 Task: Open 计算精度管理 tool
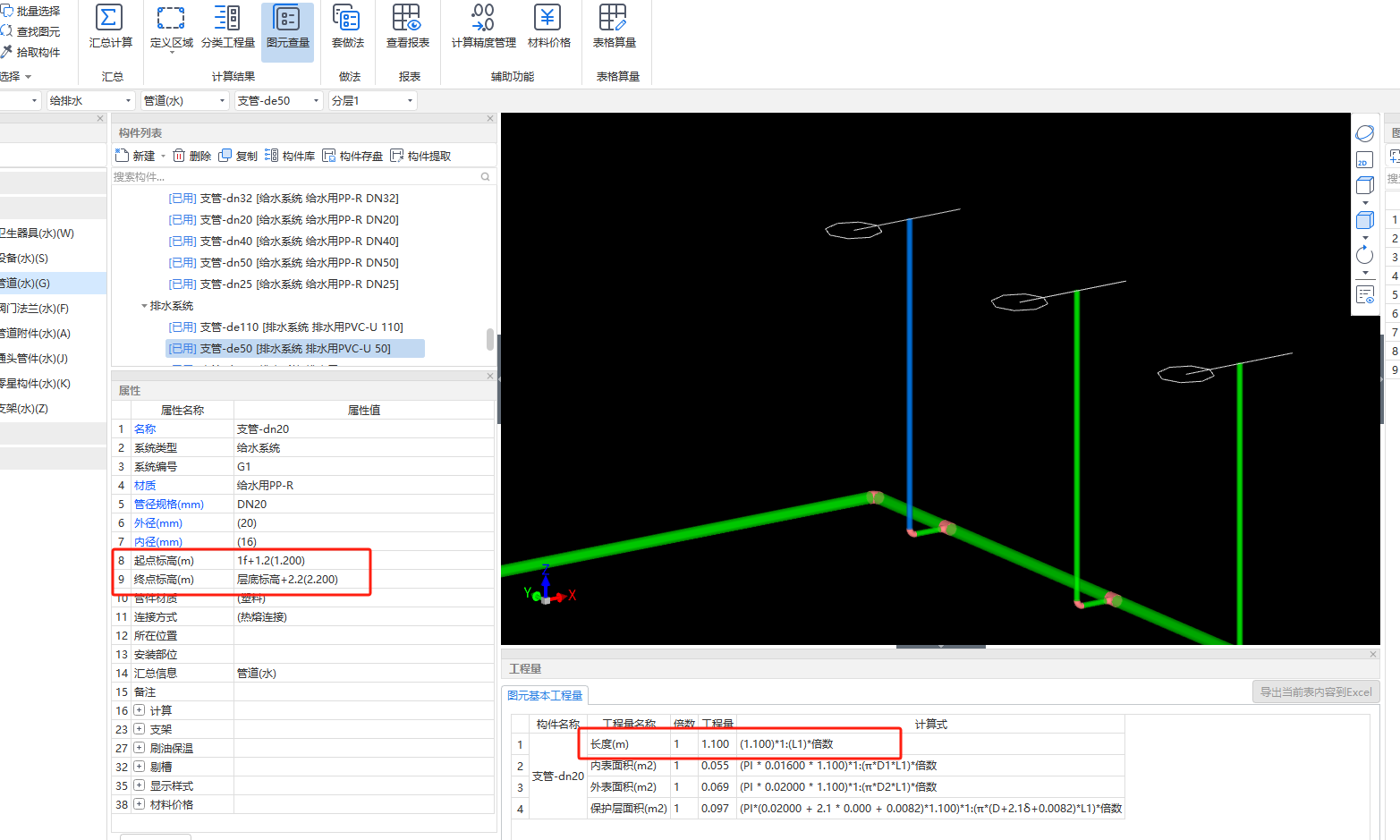point(483,27)
